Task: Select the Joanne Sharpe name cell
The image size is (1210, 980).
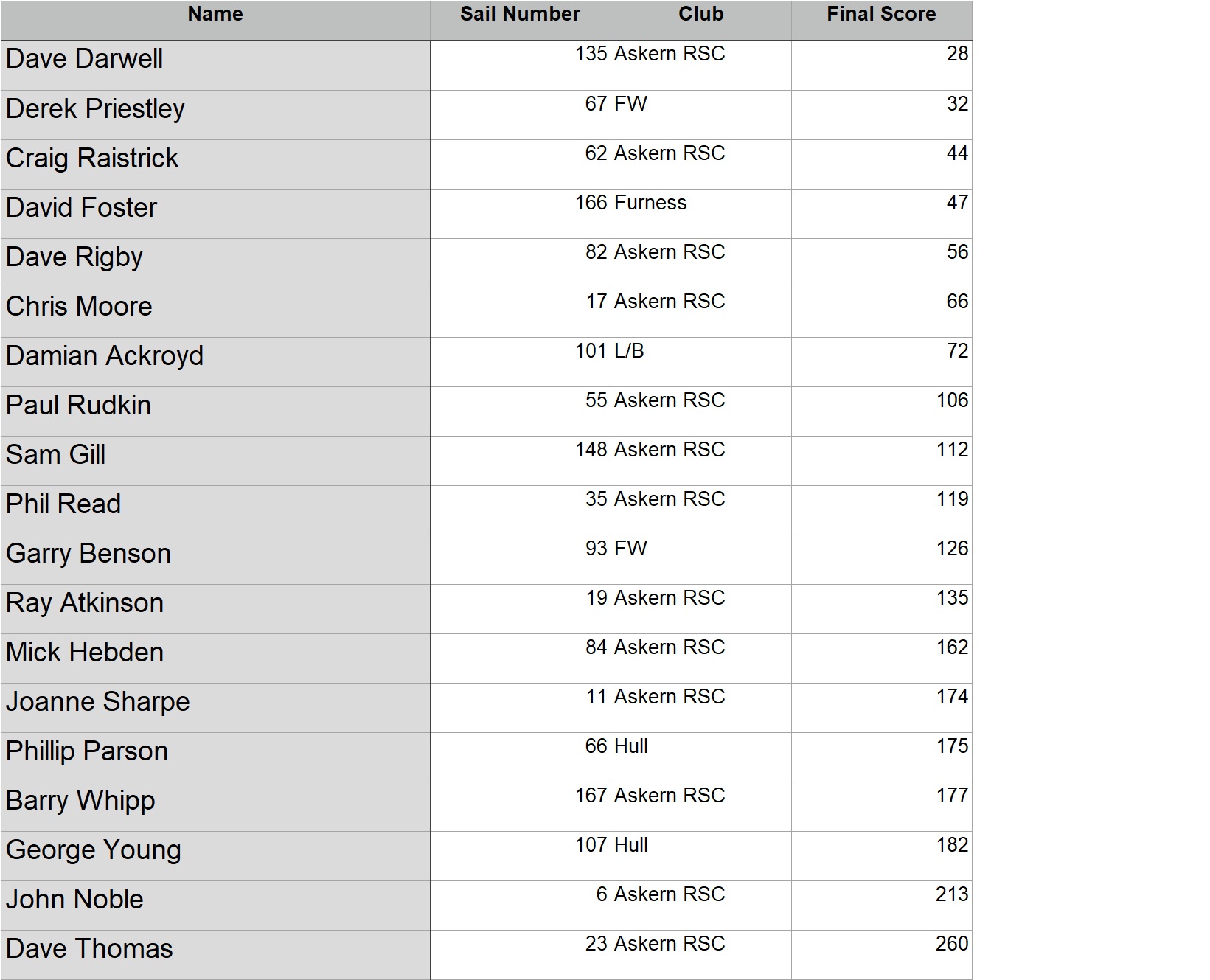Action: tap(215, 707)
